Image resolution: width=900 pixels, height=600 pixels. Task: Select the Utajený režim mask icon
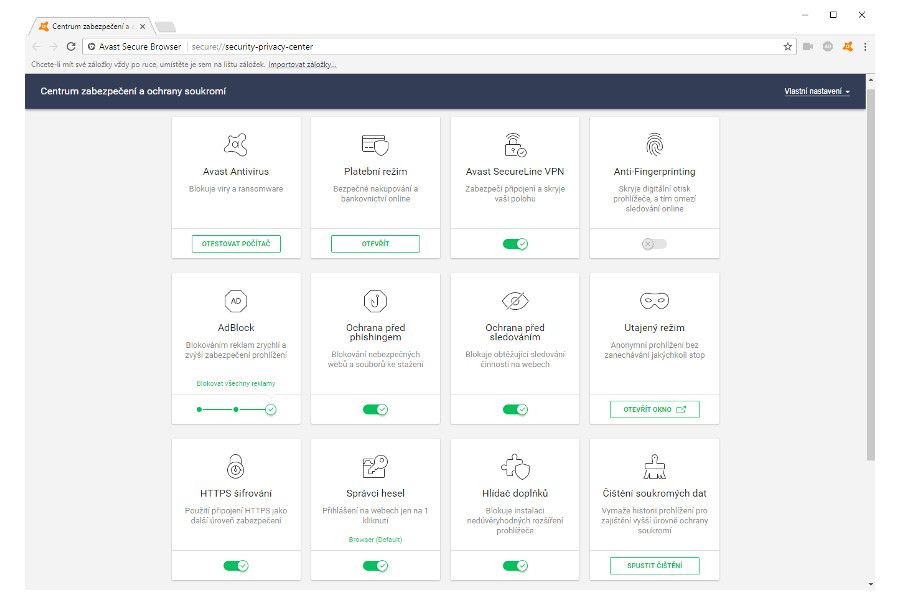tap(654, 300)
